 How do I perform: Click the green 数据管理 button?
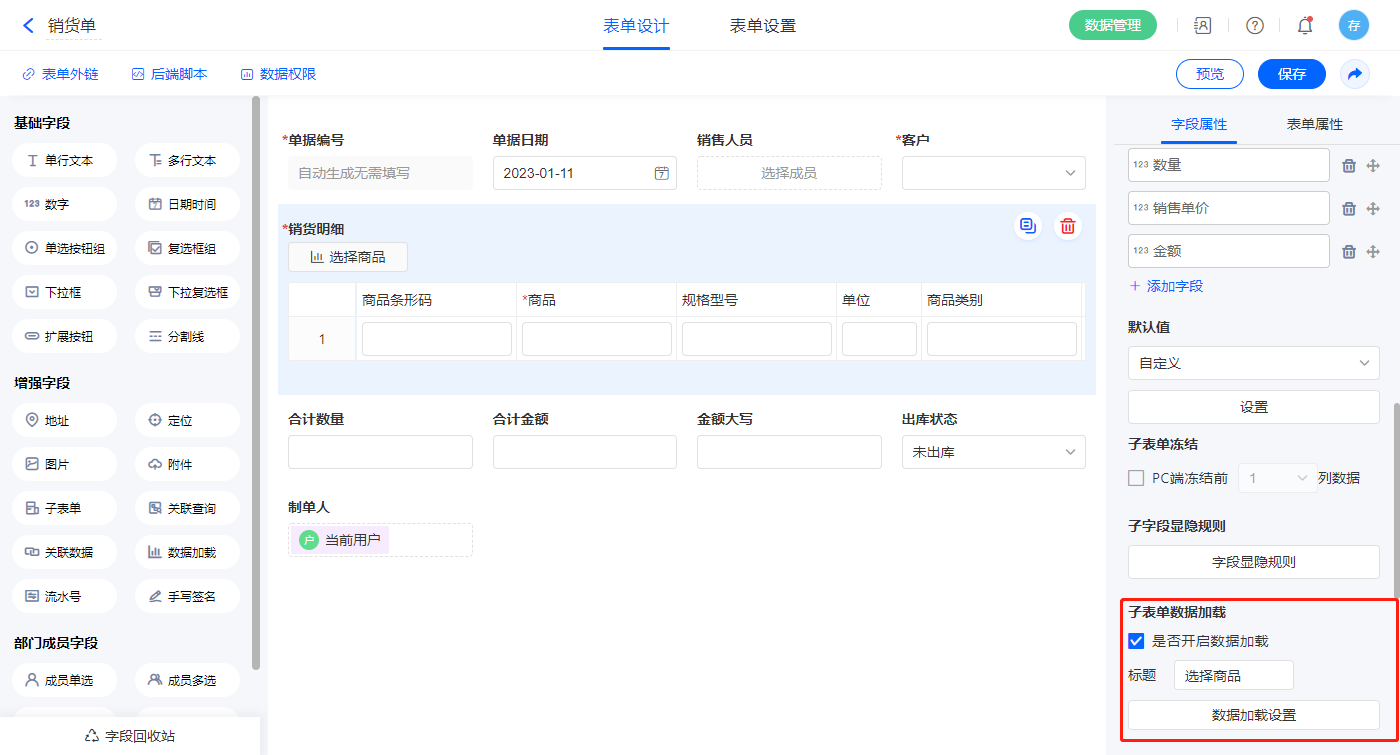(1112, 26)
